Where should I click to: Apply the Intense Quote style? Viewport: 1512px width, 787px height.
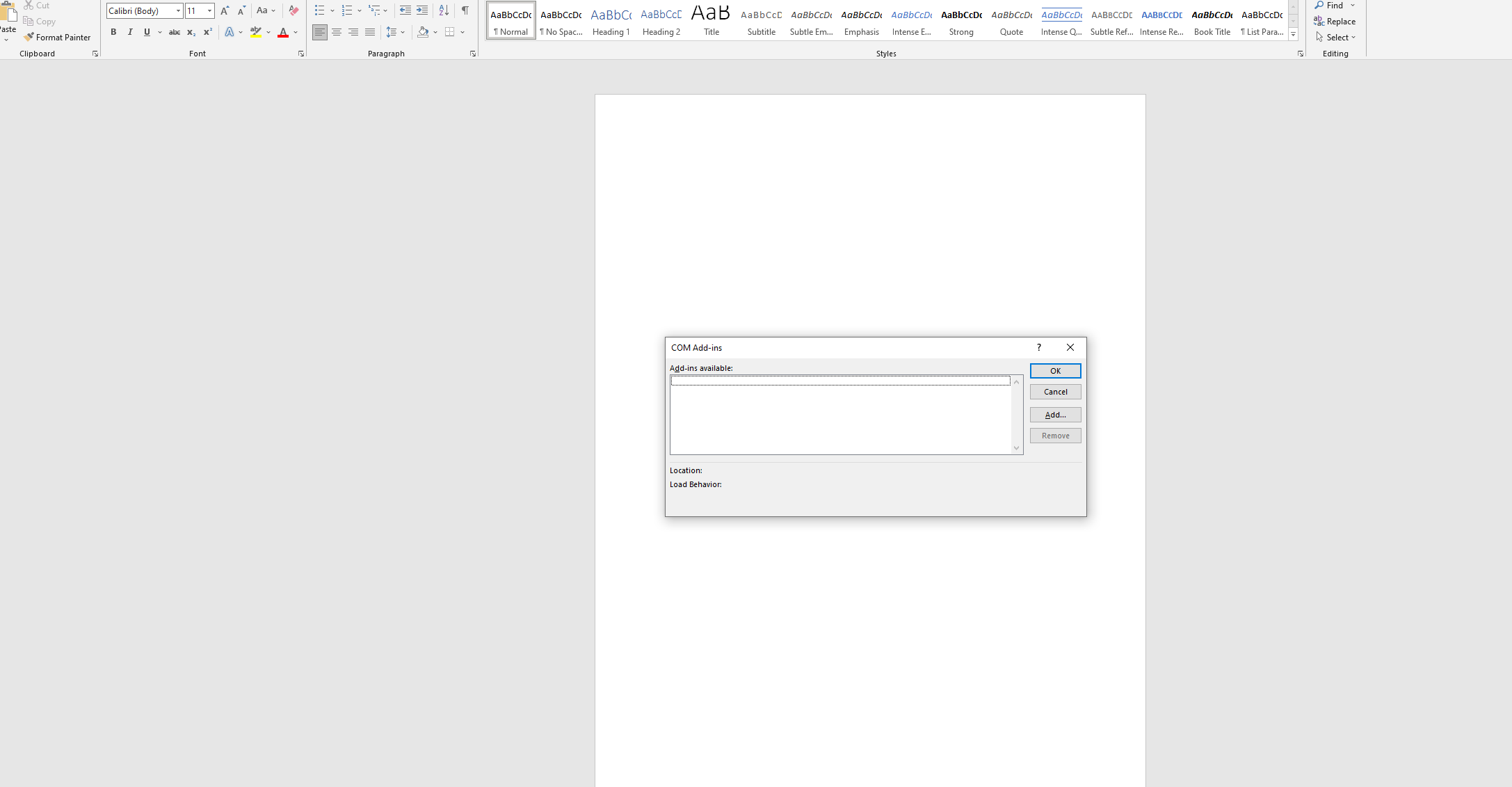(1061, 19)
